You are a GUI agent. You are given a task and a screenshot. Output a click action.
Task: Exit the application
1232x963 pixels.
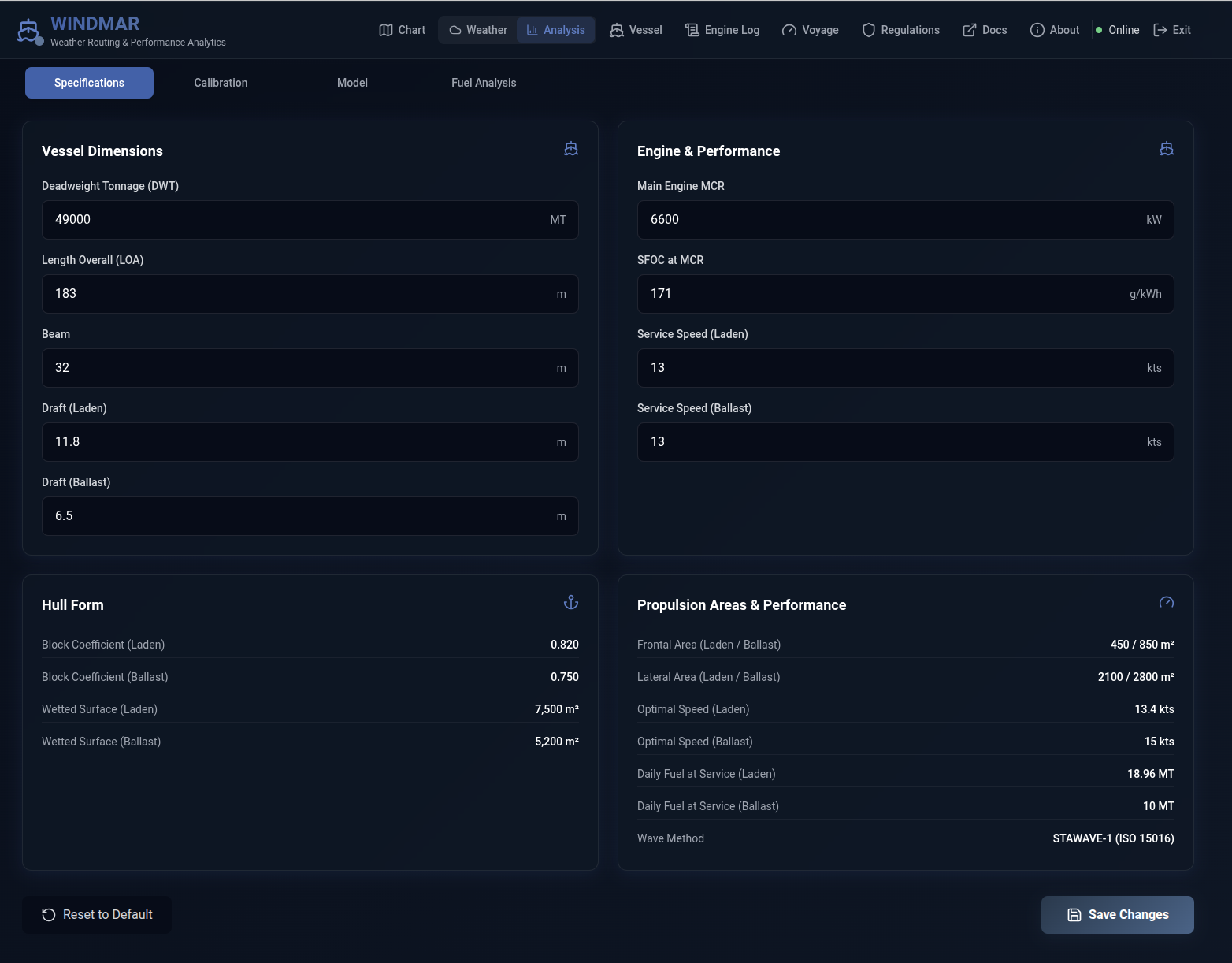tap(1172, 30)
